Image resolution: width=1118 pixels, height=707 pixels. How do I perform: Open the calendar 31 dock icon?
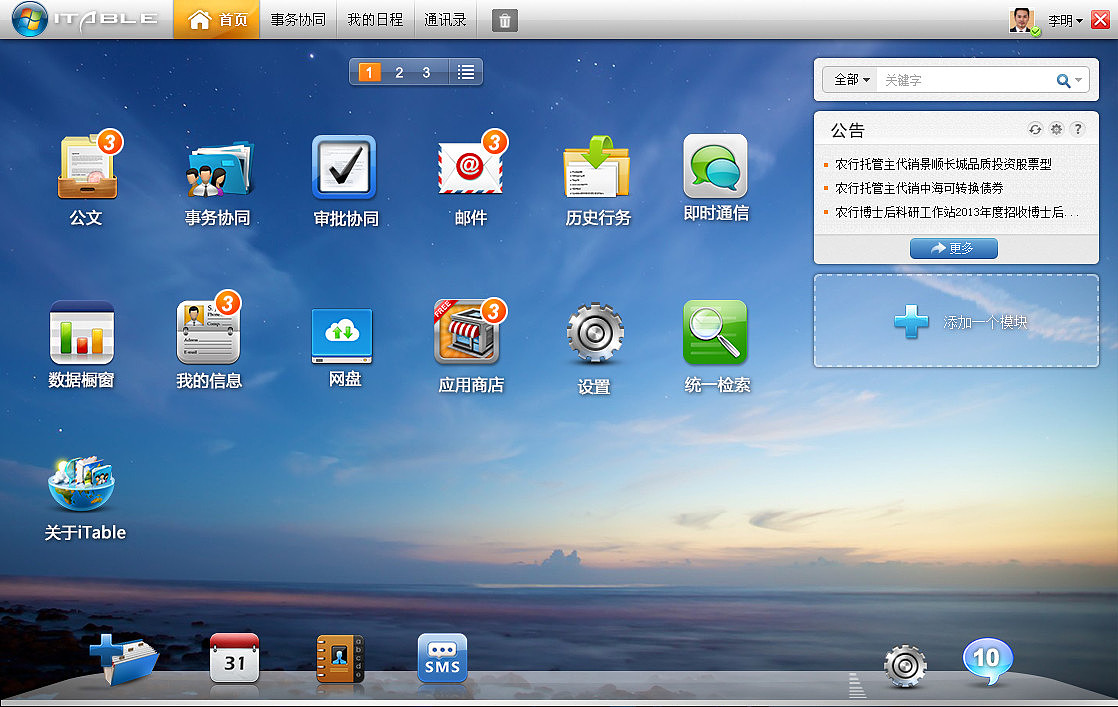(235, 658)
